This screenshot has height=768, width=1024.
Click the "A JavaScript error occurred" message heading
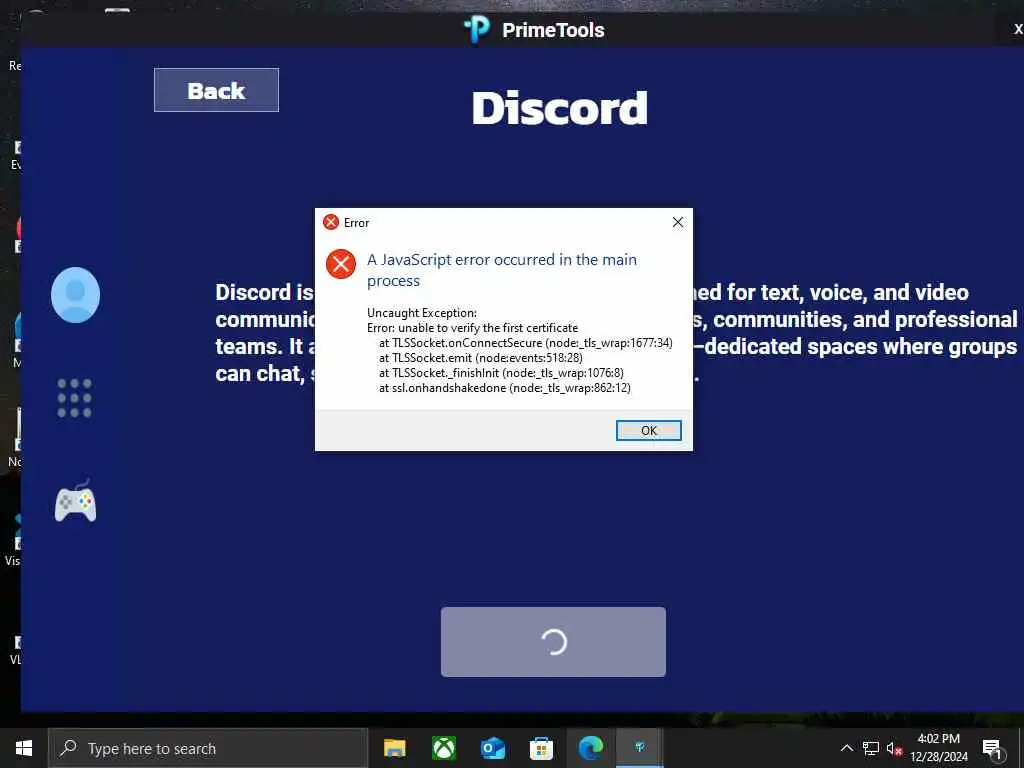pos(502,270)
